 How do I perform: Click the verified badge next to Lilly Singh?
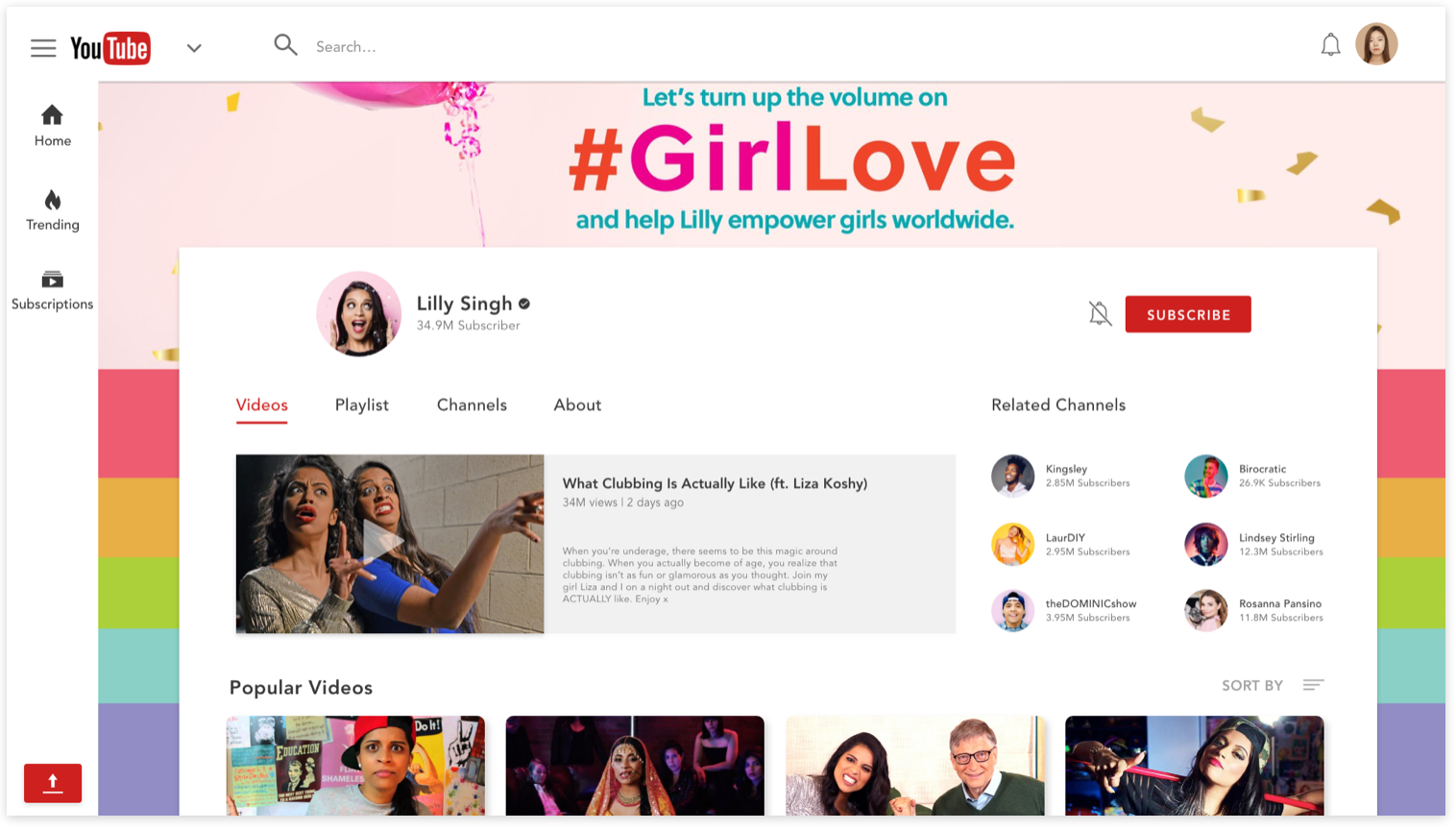[x=524, y=304]
